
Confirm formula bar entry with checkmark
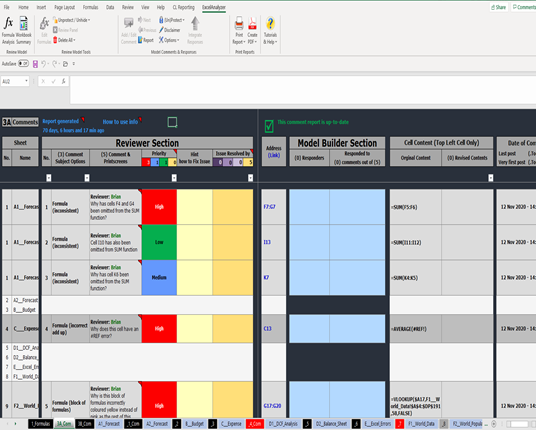tap(53, 81)
